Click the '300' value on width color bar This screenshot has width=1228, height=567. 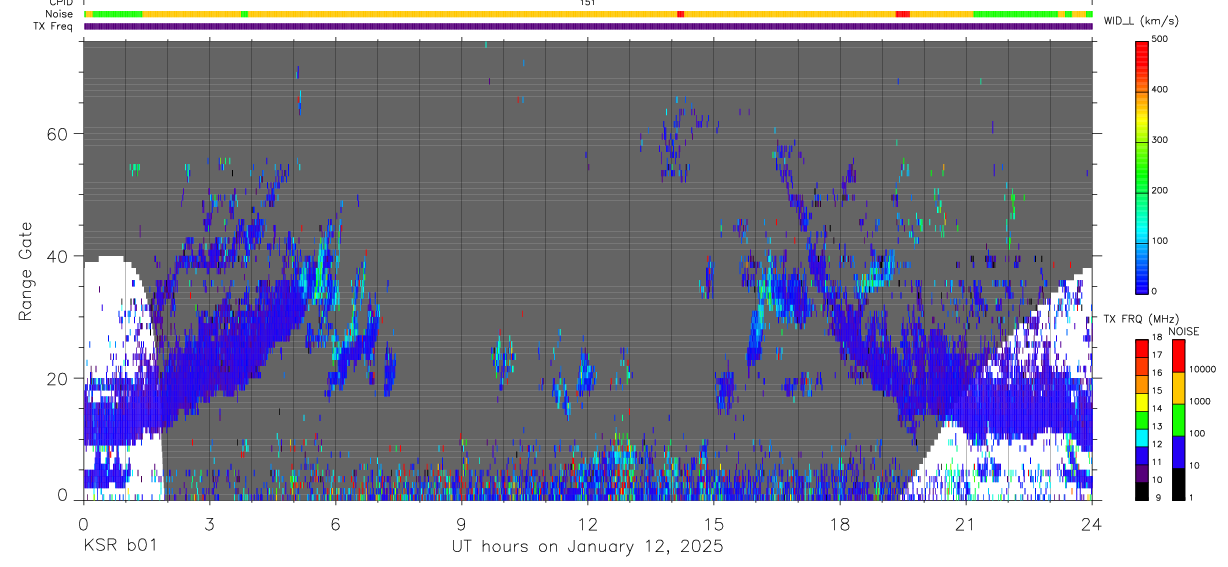1160,140
